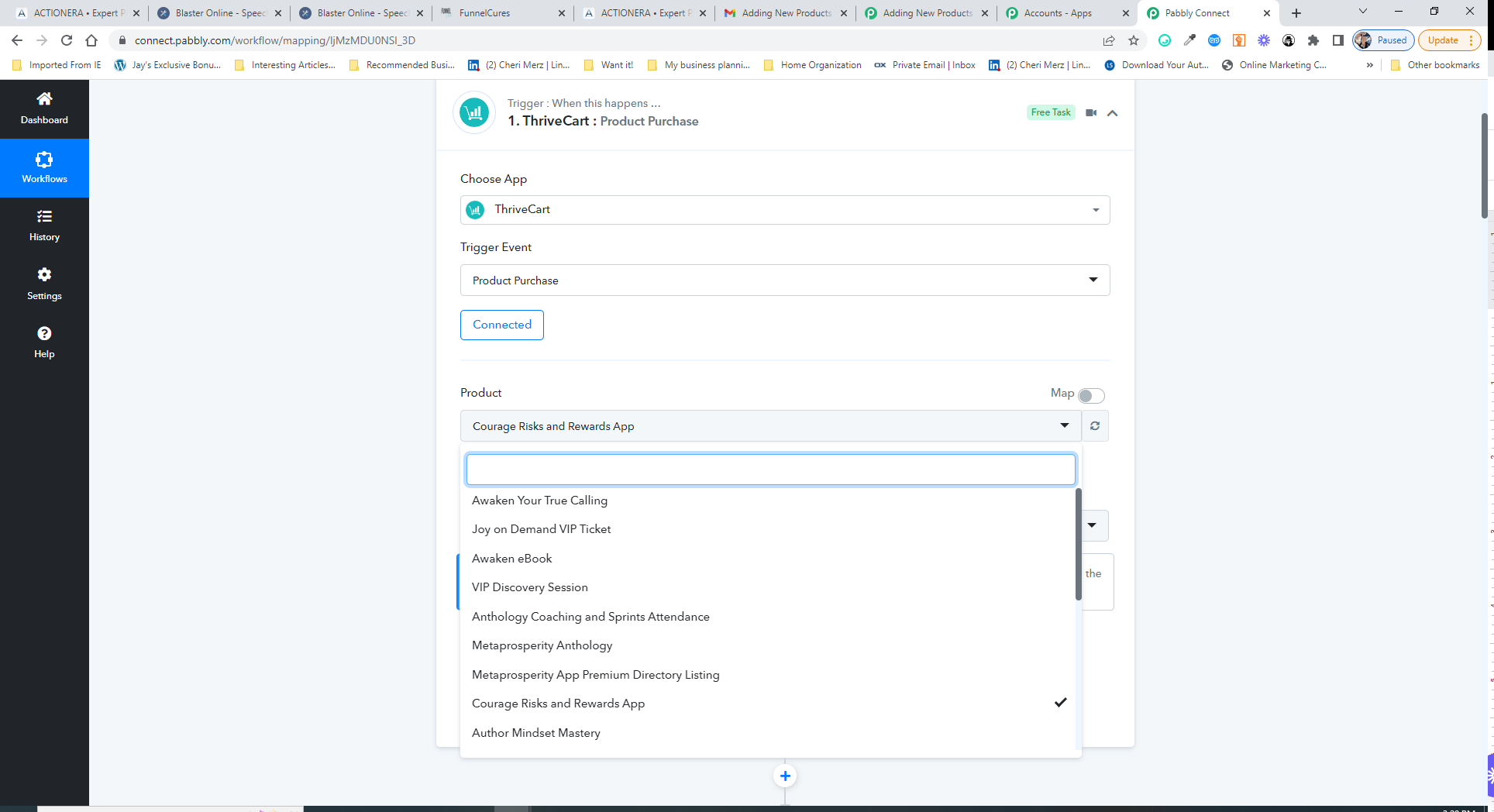Image resolution: width=1494 pixels, height=812 pixels.
Task: Click the eyedropper extension icon
Action: click(1189, 40)
